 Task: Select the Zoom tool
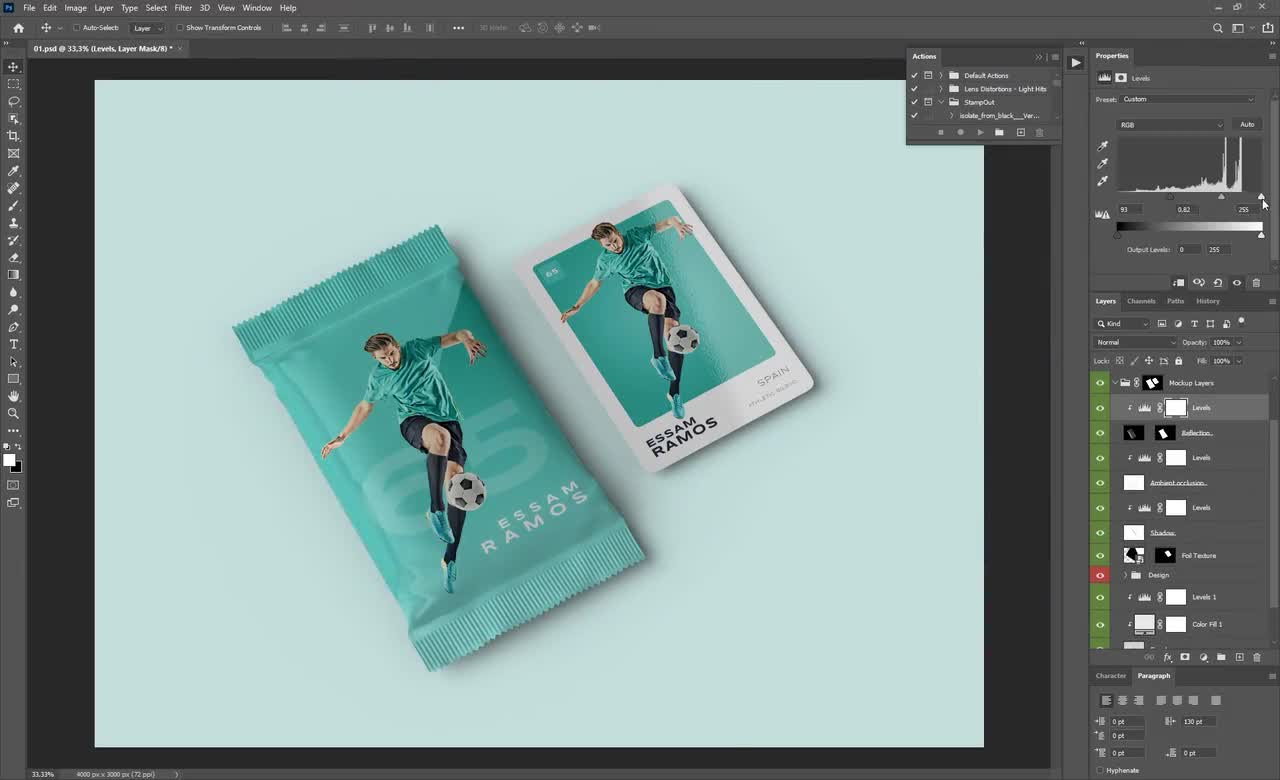[x=13, y=413]
